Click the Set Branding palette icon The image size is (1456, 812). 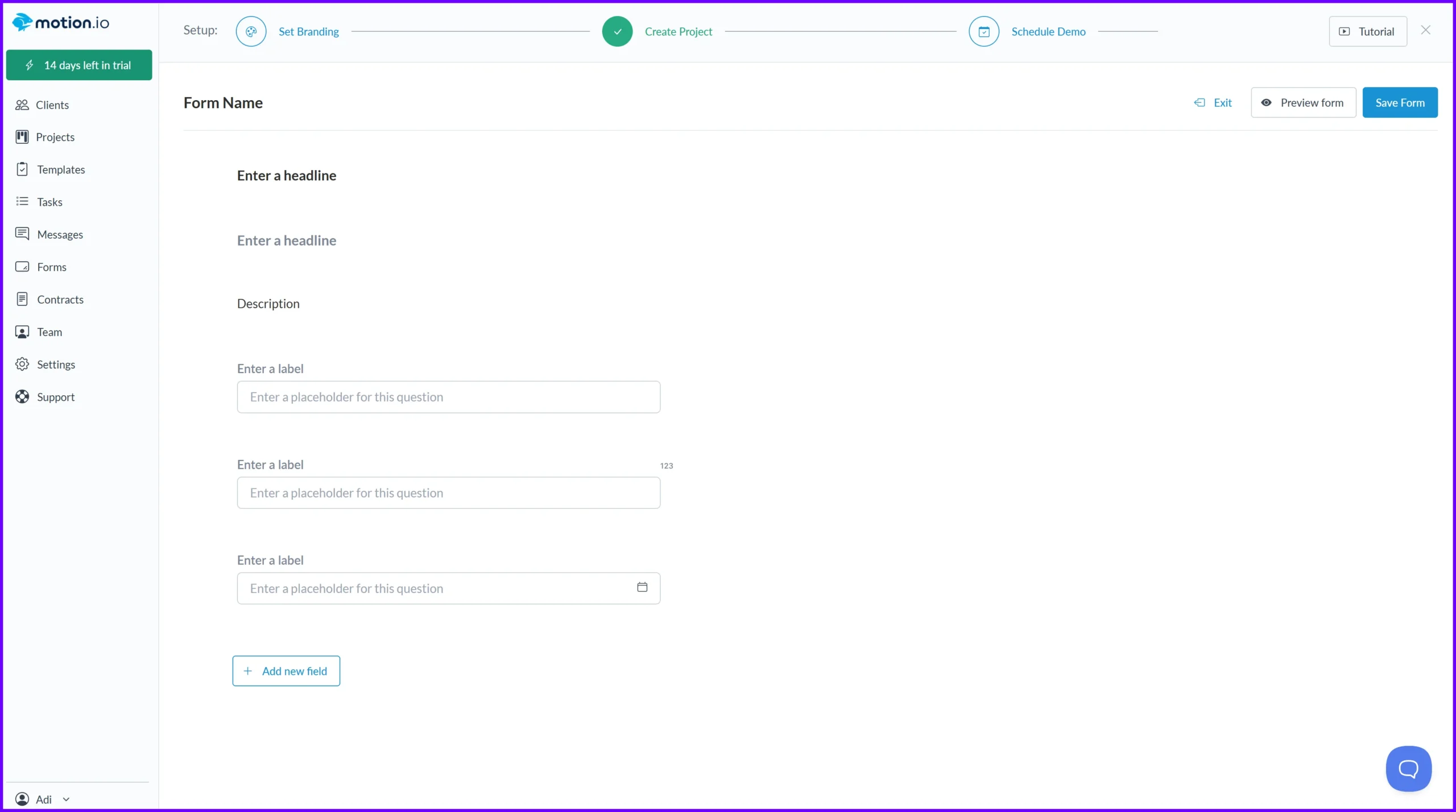point(251,32)
